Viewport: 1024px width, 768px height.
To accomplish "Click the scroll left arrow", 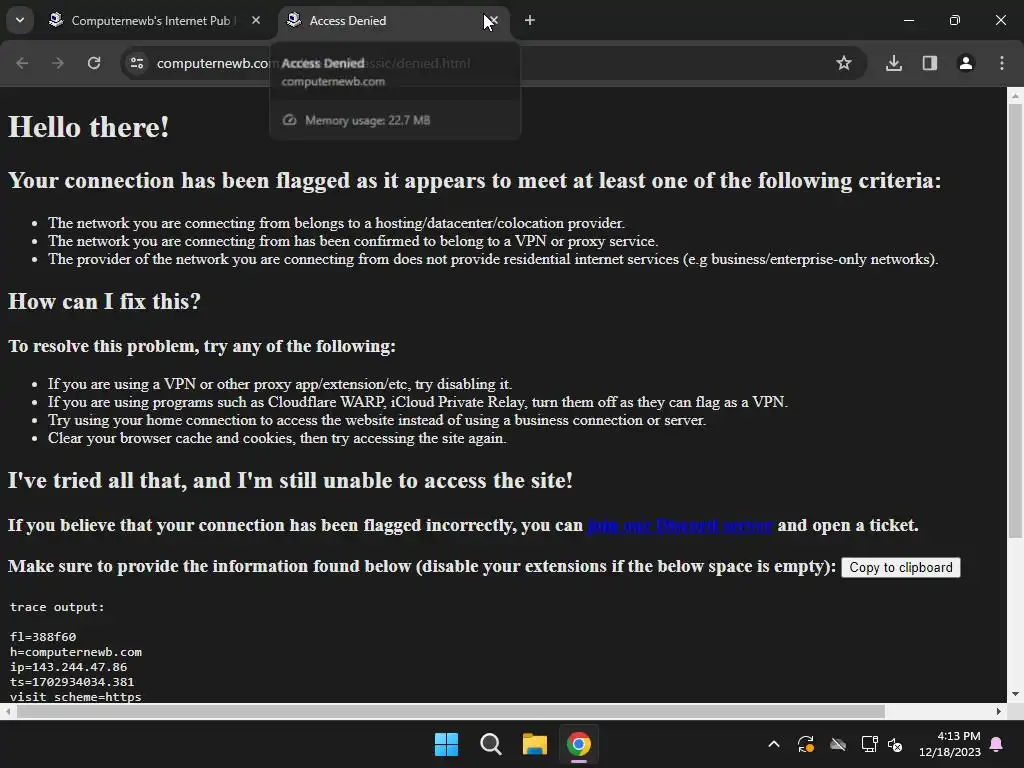I will click(x=7, y=711).
